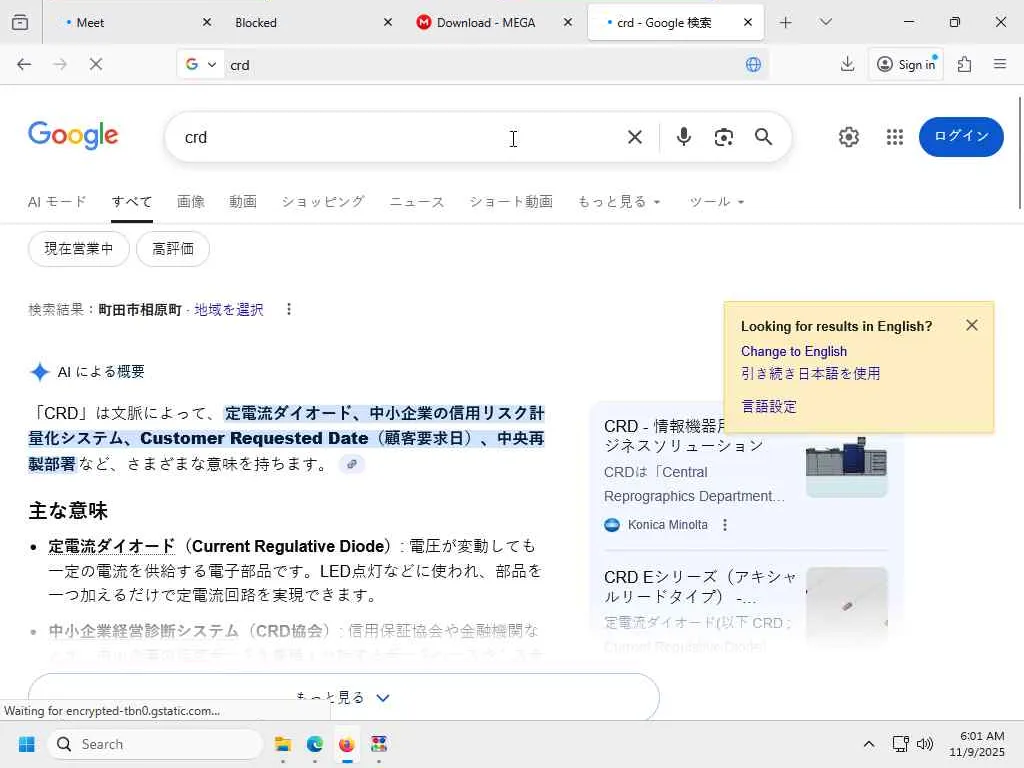1024x768 pixels.
Task: Open Konica Minolta result options menu
Action: tap(724, 525)
